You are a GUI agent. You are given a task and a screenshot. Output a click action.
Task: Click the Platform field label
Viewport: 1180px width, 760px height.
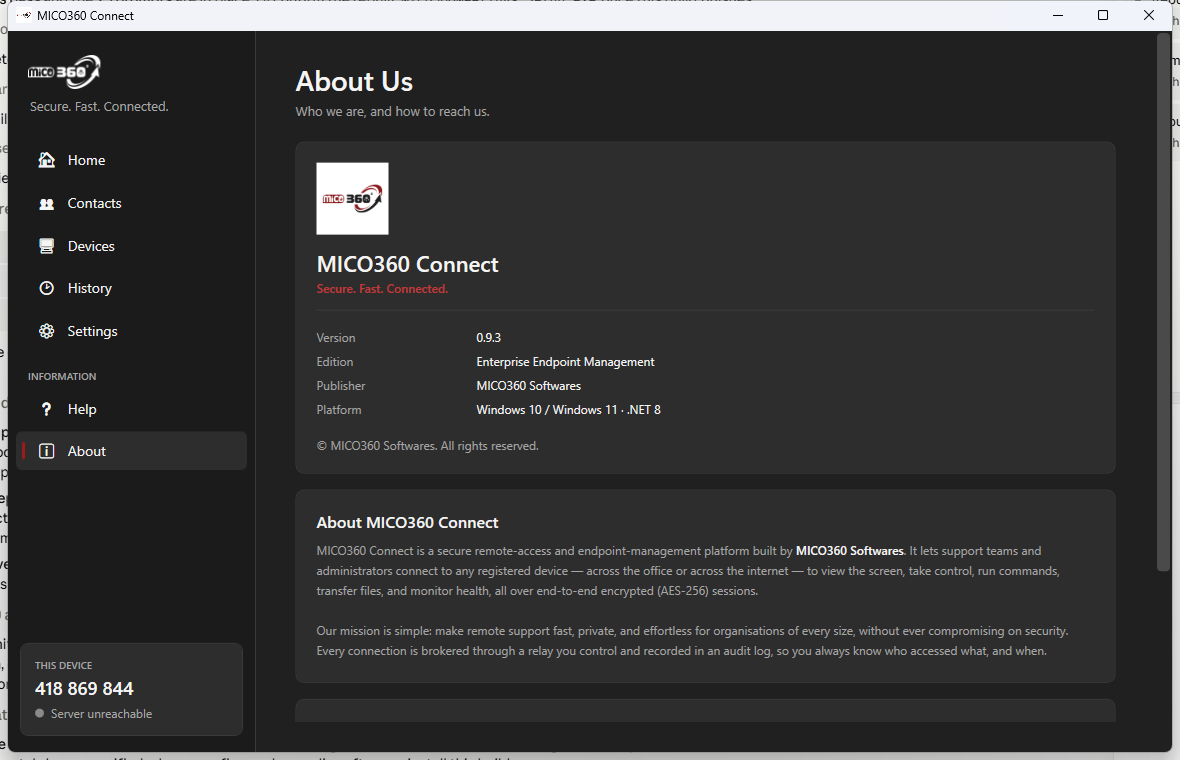(x=339, y=410)
